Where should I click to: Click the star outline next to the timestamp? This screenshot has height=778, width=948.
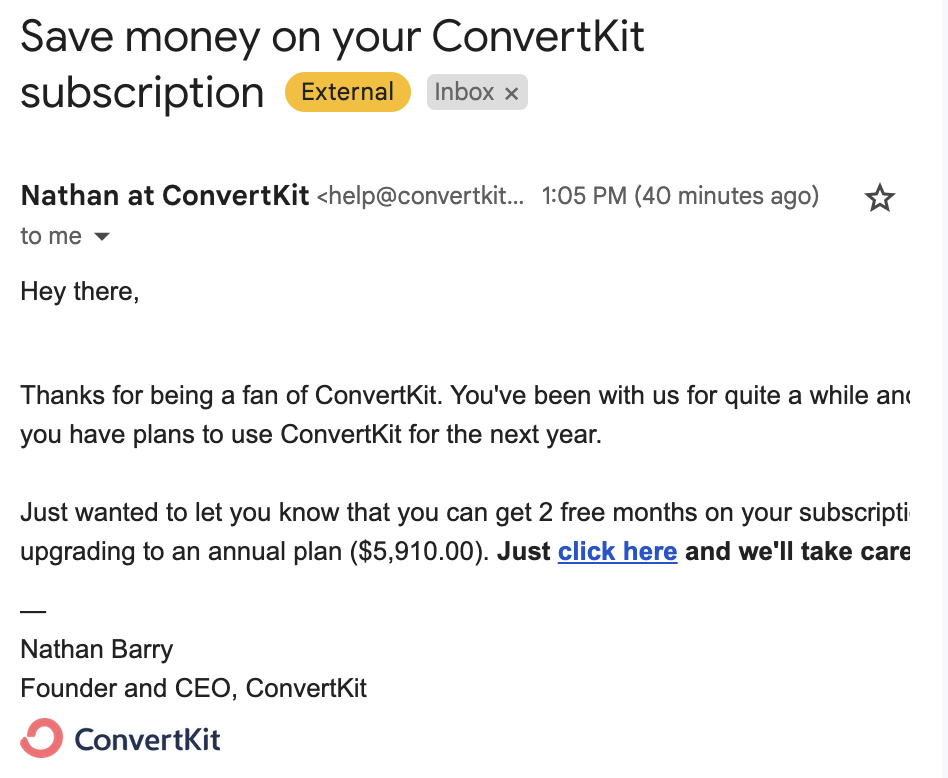tap(879, 198)
